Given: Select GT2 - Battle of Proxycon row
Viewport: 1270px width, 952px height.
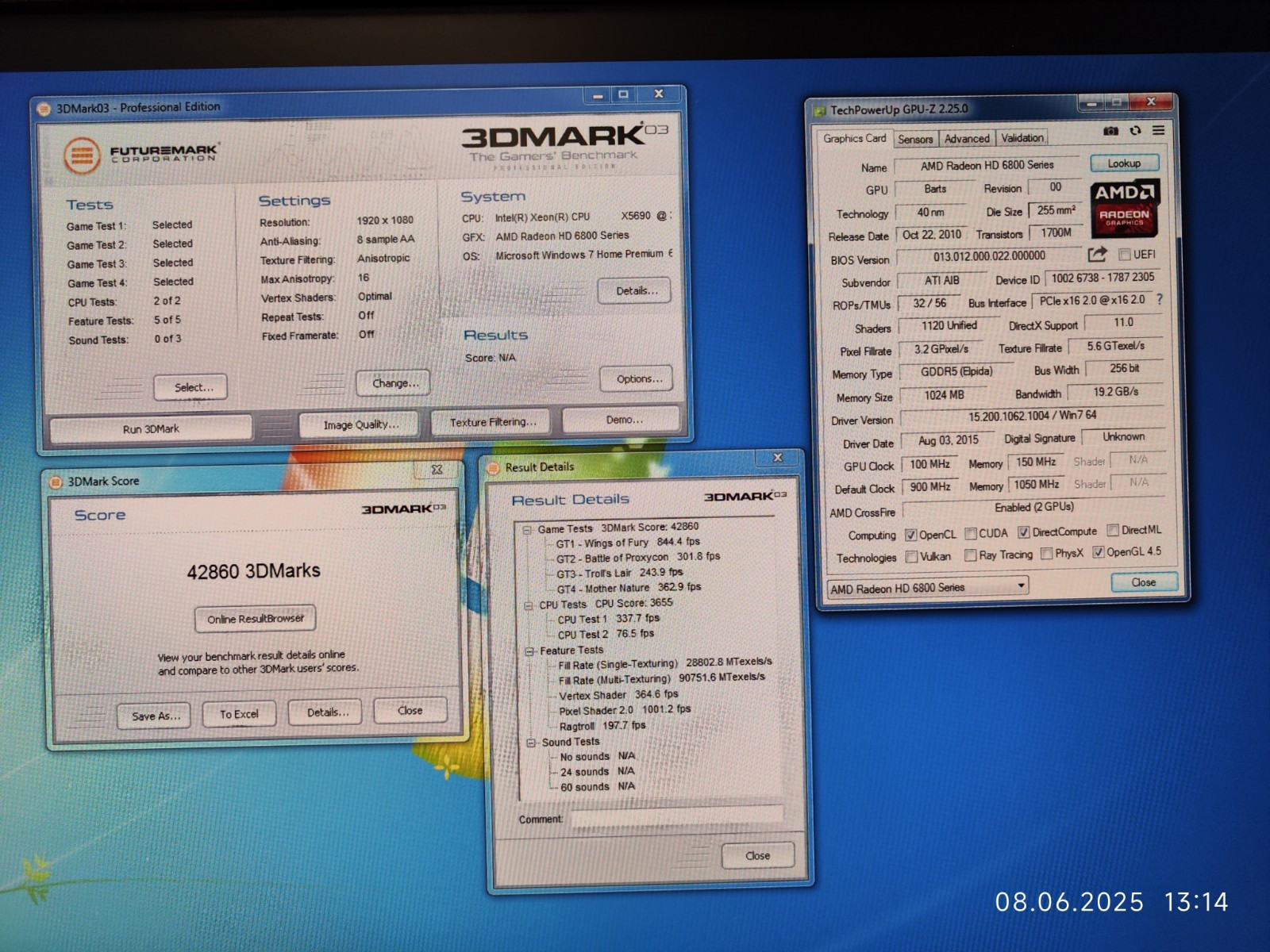Looking at the screenshot, I should [x=638, y=557].
